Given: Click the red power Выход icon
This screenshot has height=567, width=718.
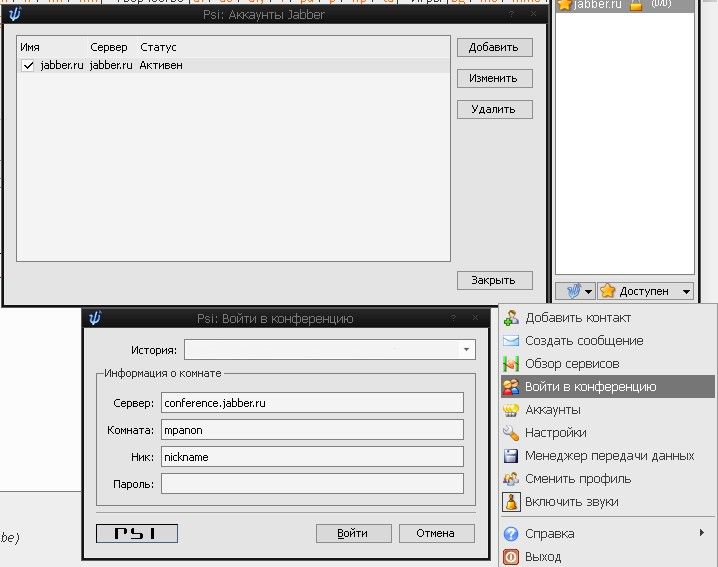Looking at the screenshot, I should tap(511, 557).
